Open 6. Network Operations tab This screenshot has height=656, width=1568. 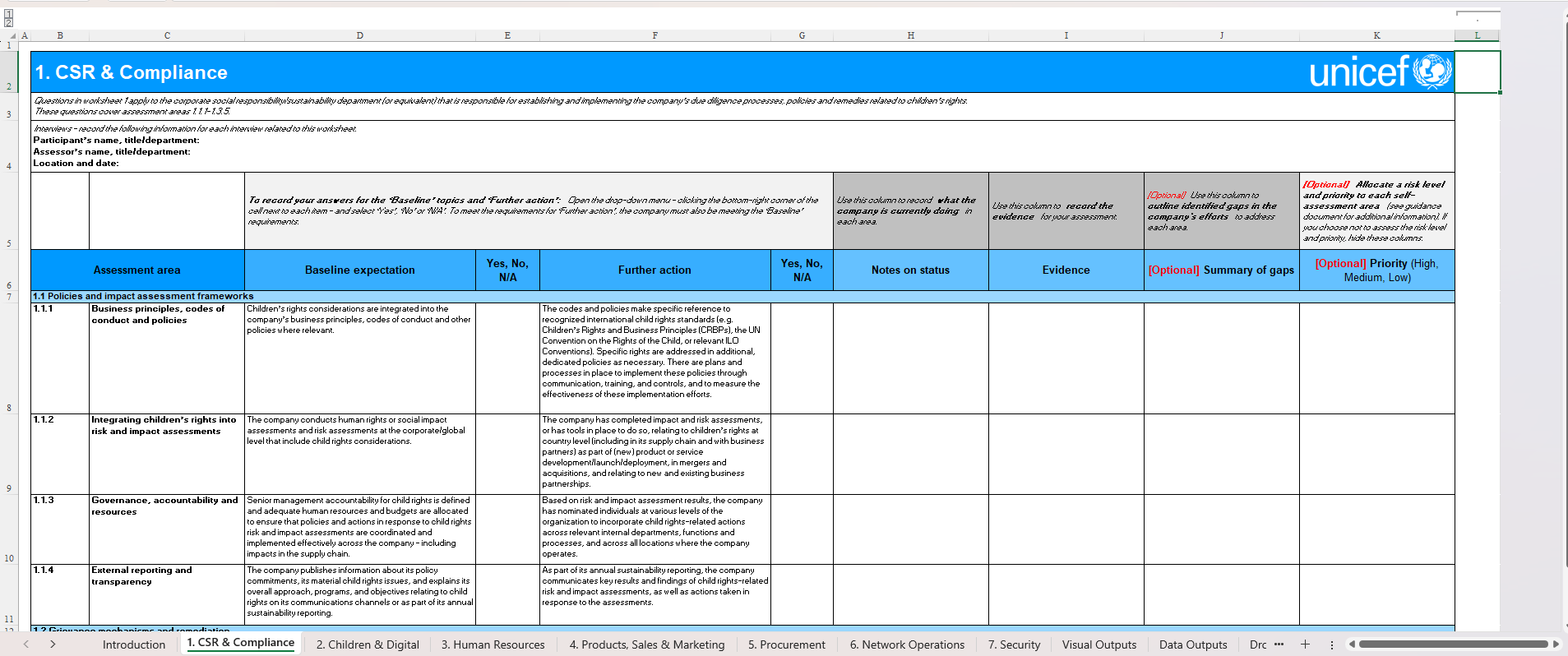click(x=907, y=644)
